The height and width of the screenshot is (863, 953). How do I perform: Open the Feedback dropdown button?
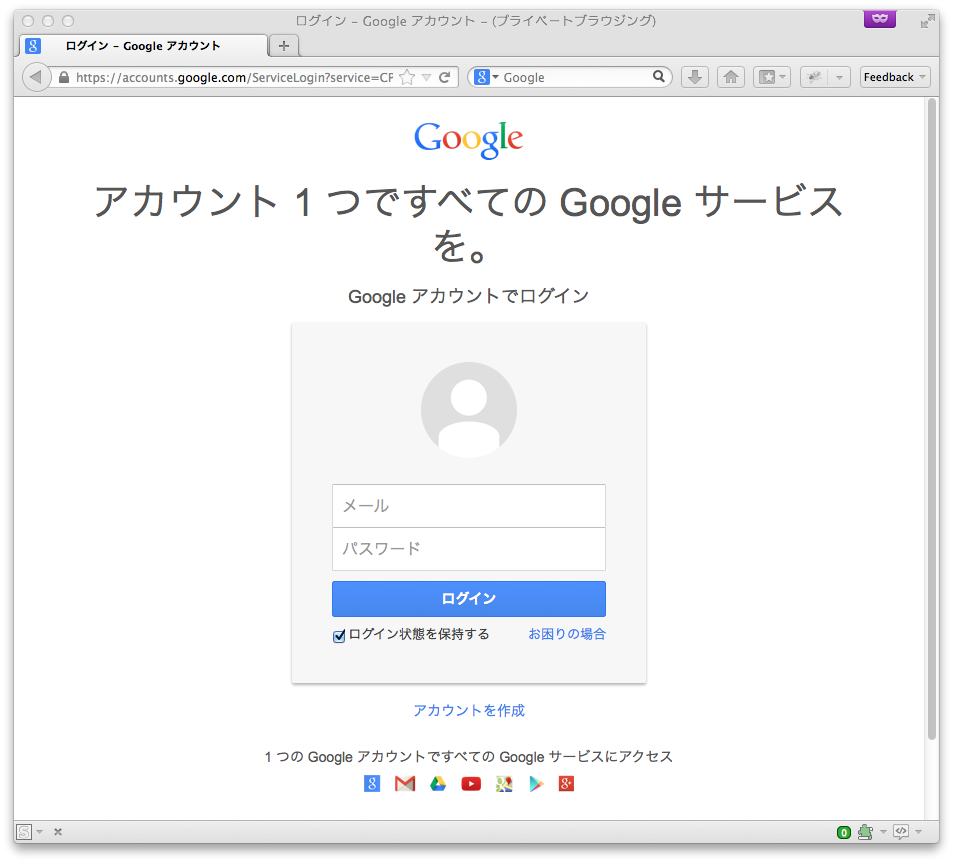tap(895, 77)
